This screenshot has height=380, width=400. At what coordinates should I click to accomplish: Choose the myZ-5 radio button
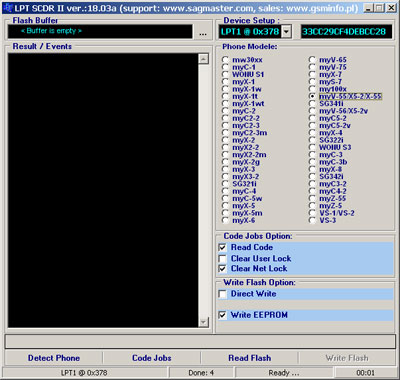tap(312, 206)
